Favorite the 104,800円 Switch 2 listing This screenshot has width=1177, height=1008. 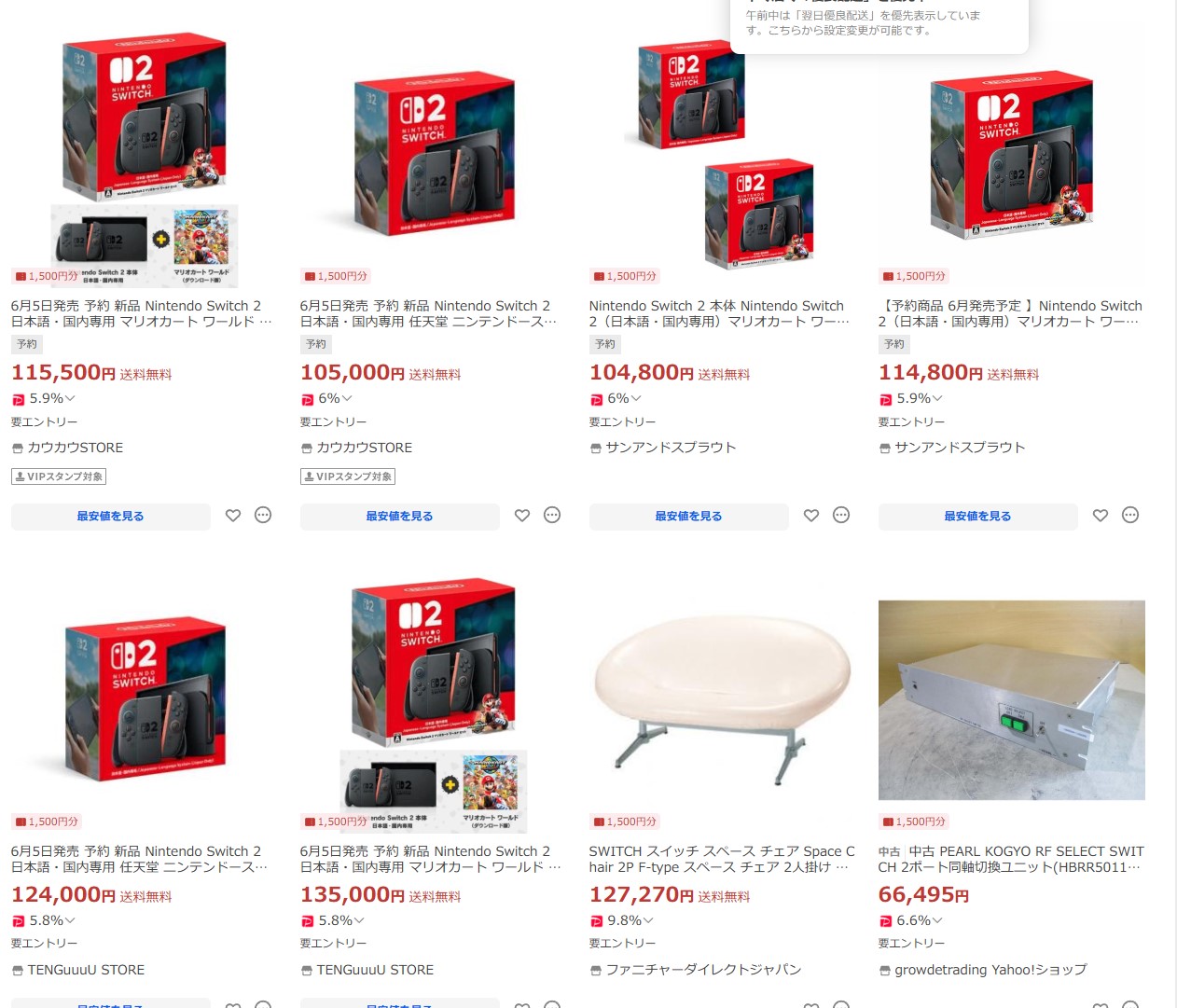(811, 516)
